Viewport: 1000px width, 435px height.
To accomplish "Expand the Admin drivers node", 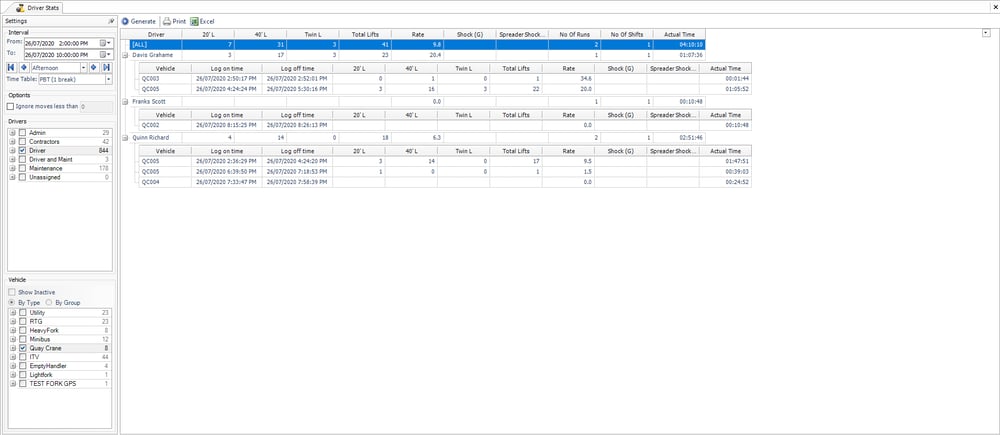I will tap(13, 133).
